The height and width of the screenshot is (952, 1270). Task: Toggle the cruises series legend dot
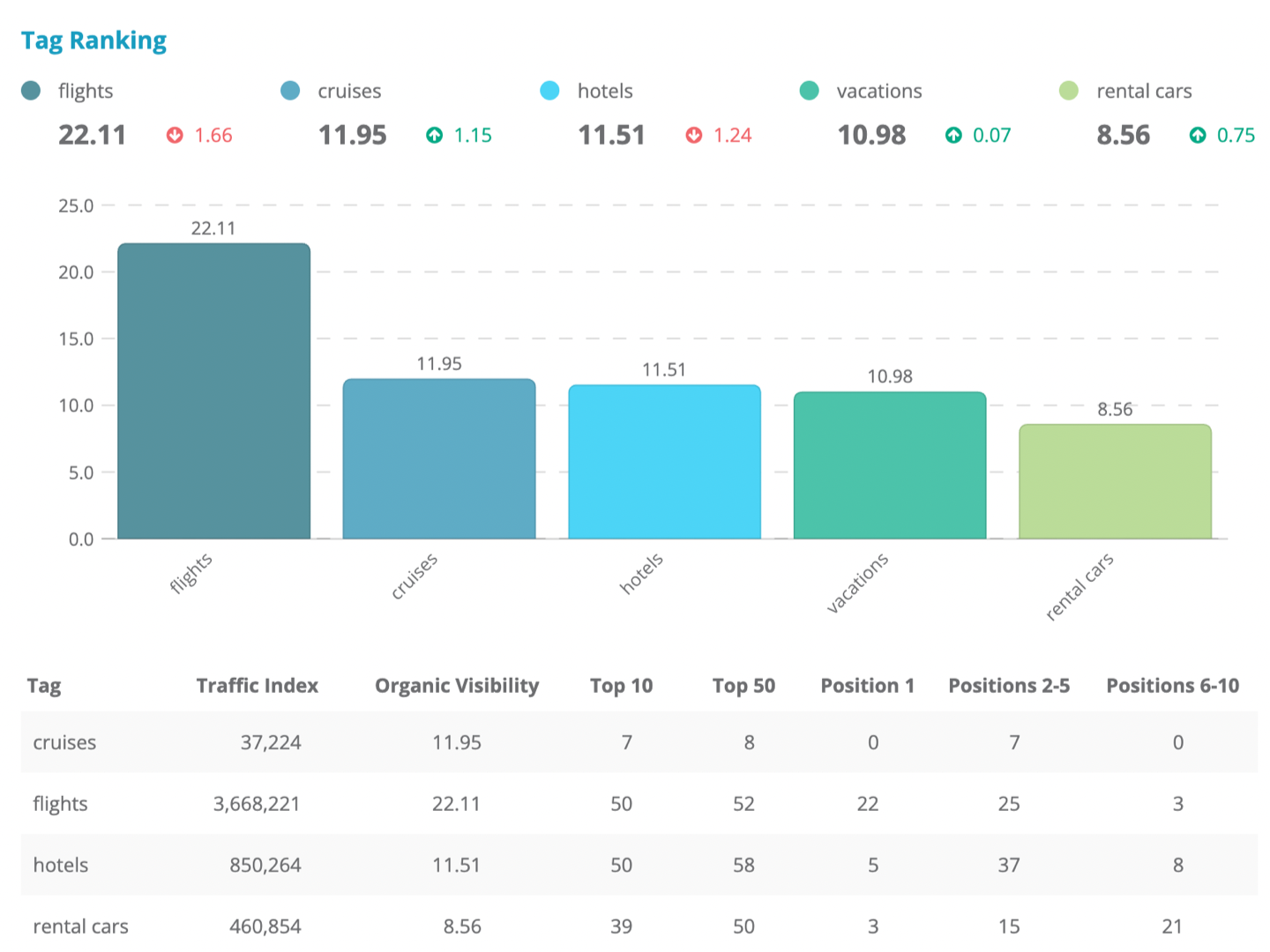pyautogui.click(x=290, y=91)
